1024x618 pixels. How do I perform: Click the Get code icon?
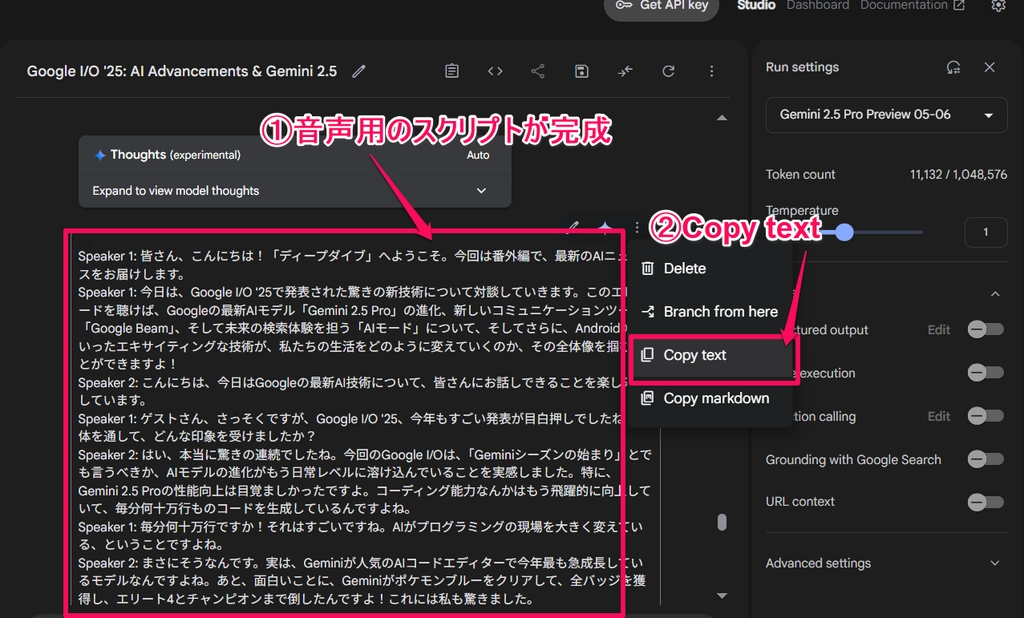(495, 71)
